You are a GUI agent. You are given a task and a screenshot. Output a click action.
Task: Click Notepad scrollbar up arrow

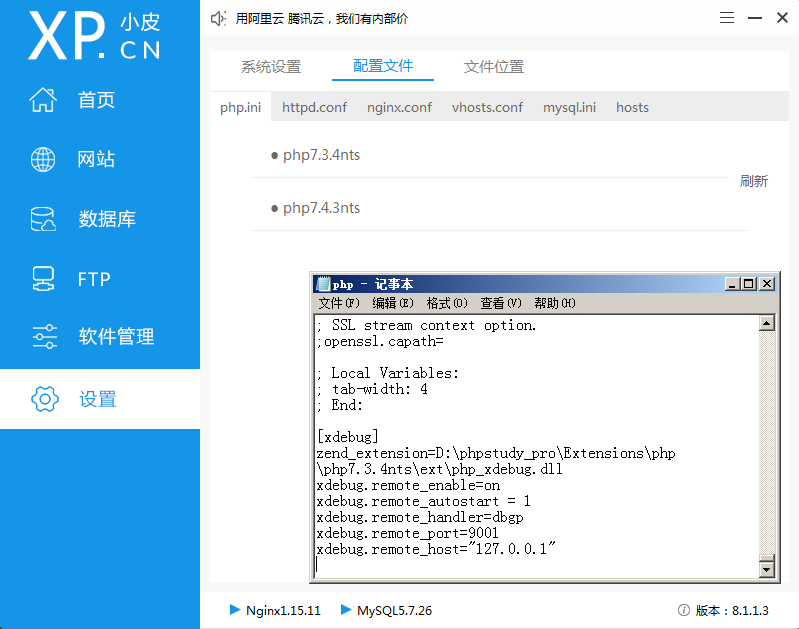tap(766, 323)
